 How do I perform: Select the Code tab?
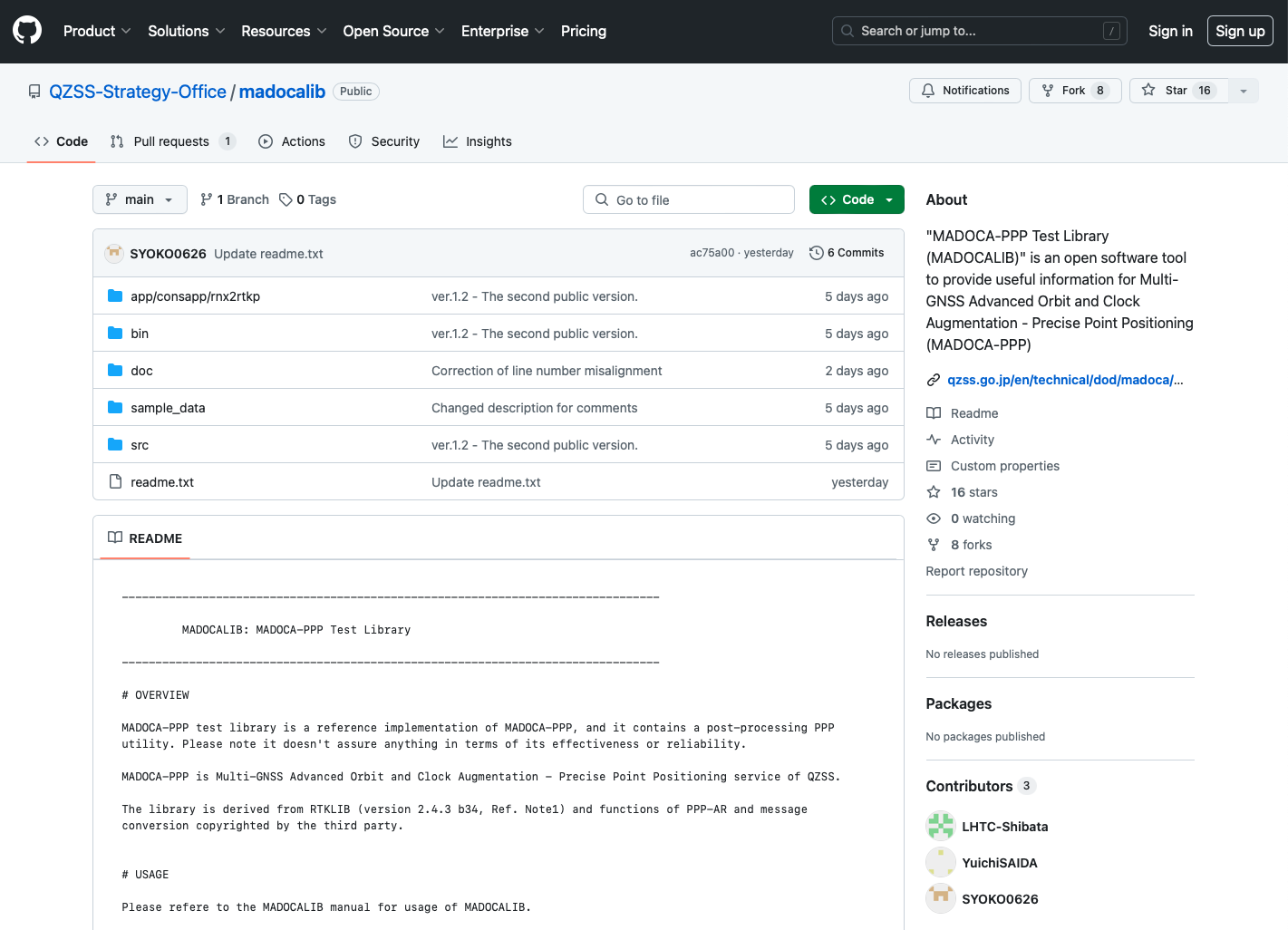click(x=61, y=141)
